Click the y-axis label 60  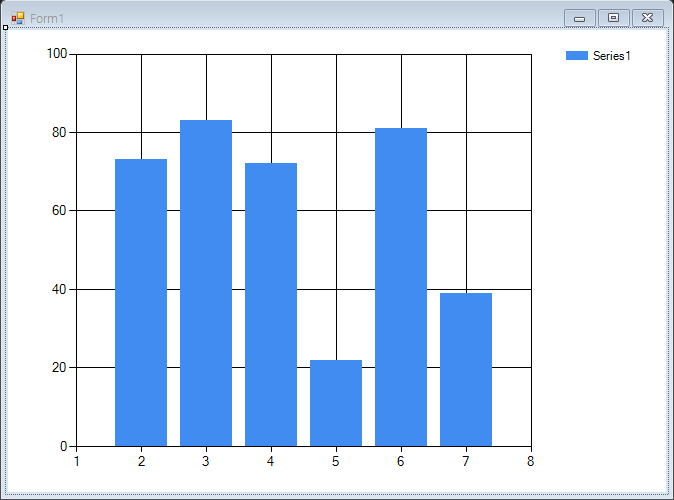coord(59,211)
